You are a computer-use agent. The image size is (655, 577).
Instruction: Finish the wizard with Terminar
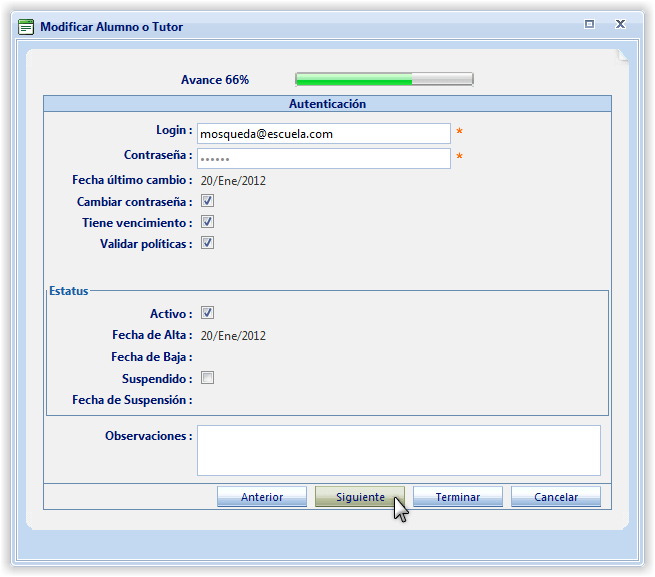(x=458, y=497)
